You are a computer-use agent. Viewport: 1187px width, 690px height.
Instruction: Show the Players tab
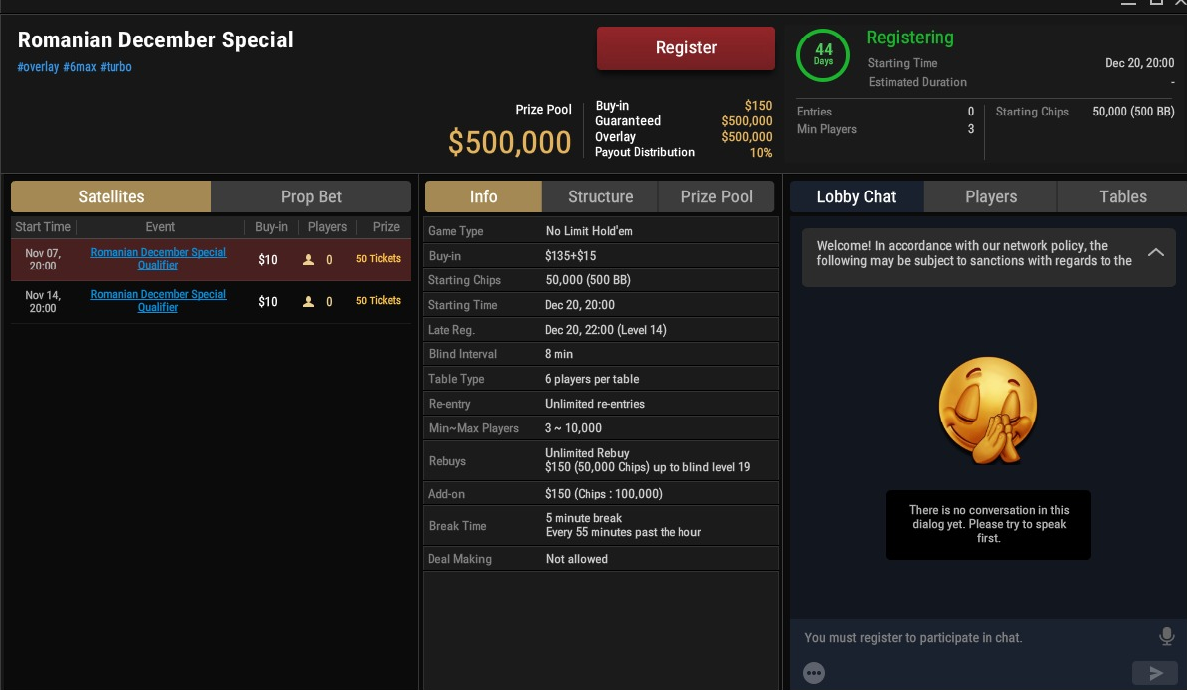coord(990,197)
